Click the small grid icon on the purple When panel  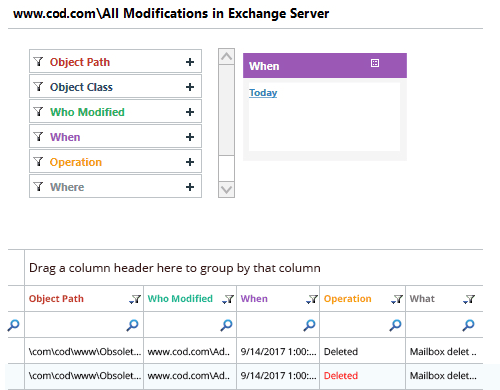[x=375, y=63]
